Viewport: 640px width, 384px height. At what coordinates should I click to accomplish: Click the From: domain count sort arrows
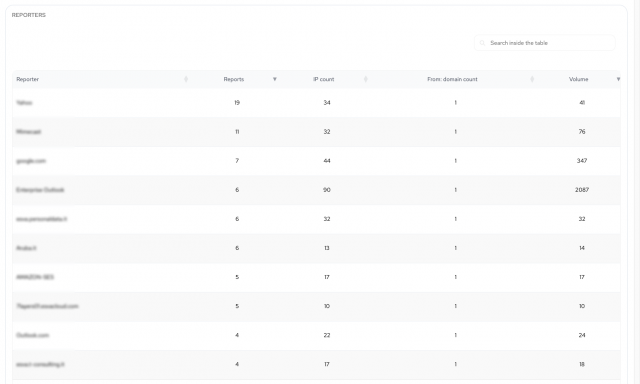(532, 79)
